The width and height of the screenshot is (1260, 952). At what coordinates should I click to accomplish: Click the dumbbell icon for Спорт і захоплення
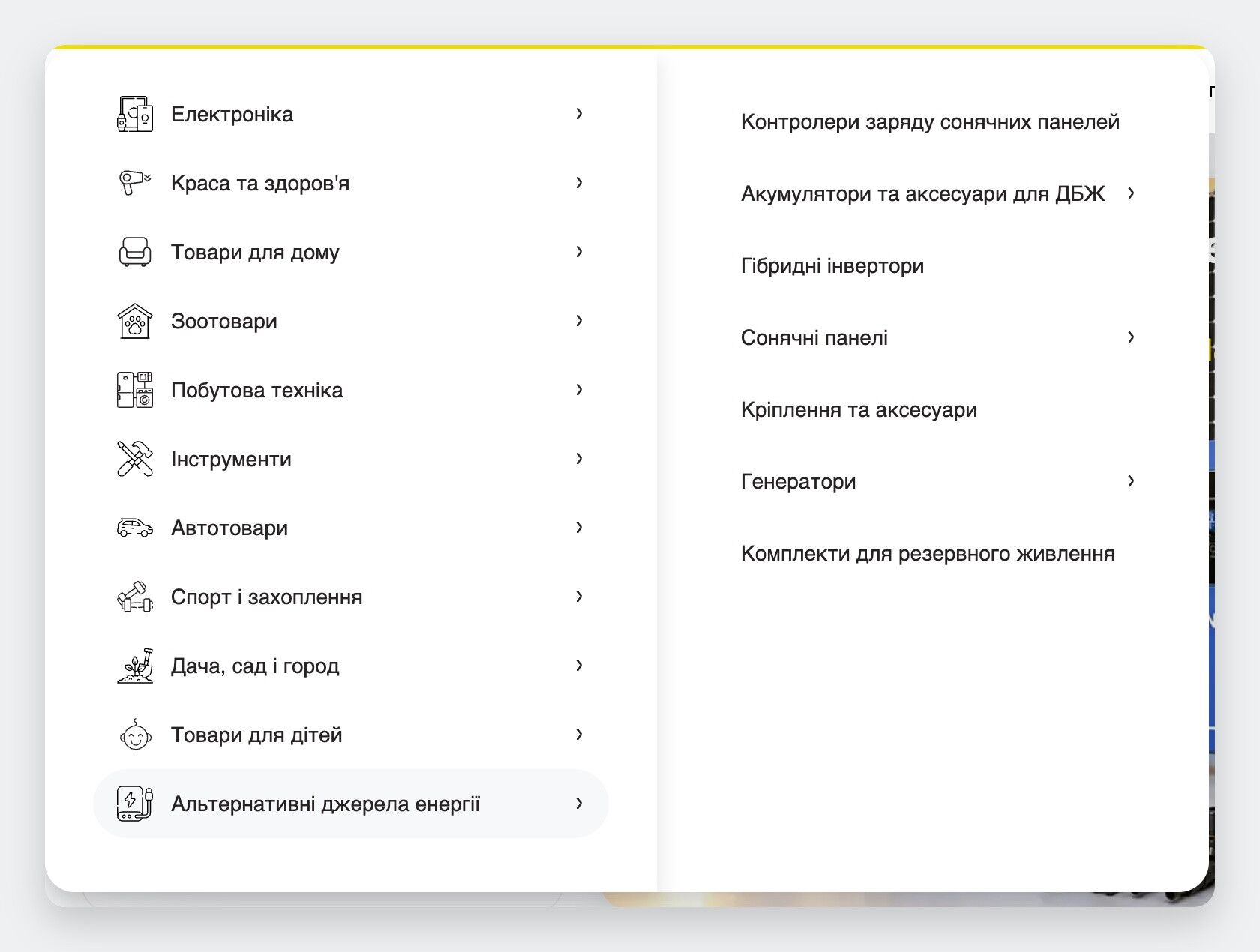pos(135,597)
